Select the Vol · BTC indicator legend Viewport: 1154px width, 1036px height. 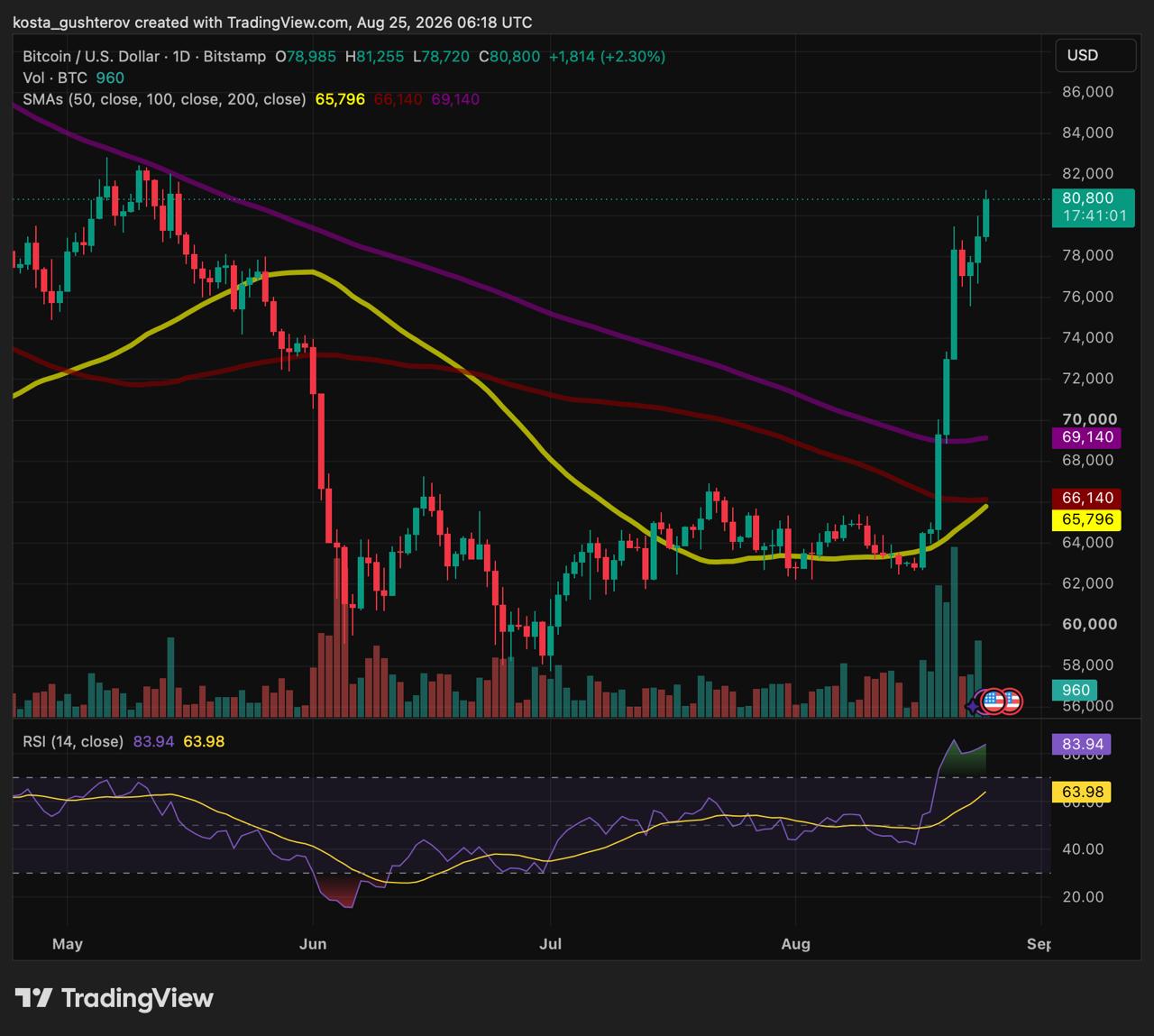click(x=55, y=78)
